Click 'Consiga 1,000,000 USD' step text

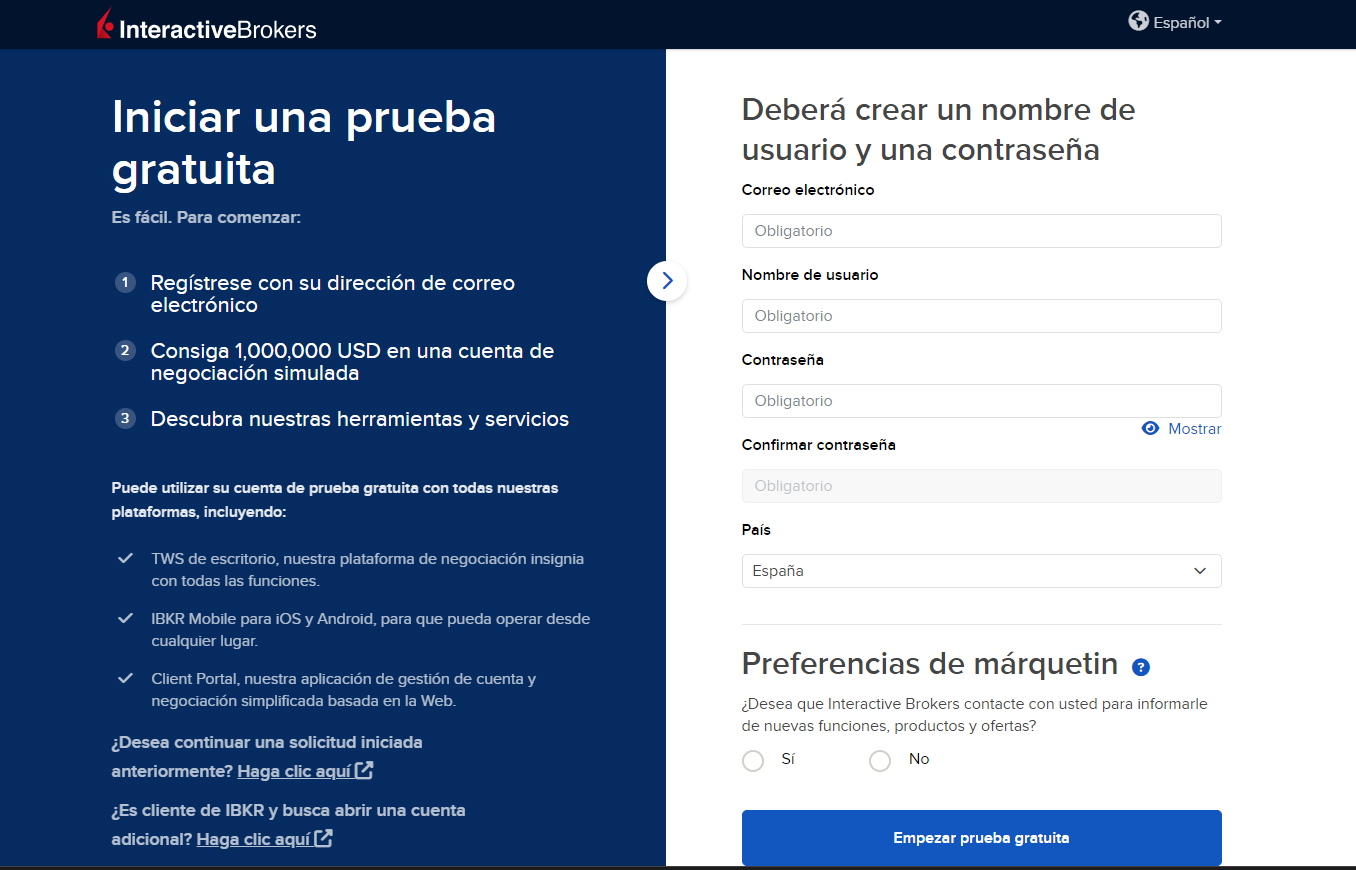pyautogui.click(x=352, y=362)
